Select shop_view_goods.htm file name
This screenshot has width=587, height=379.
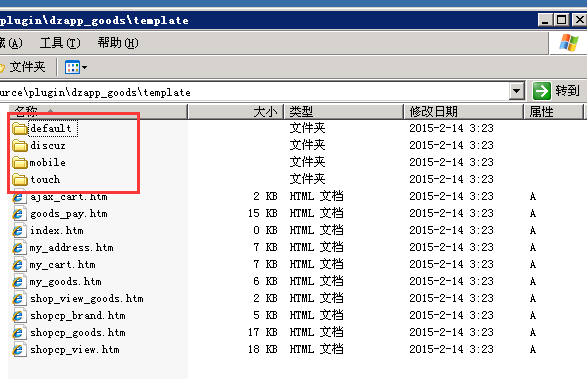click(87, 299)
